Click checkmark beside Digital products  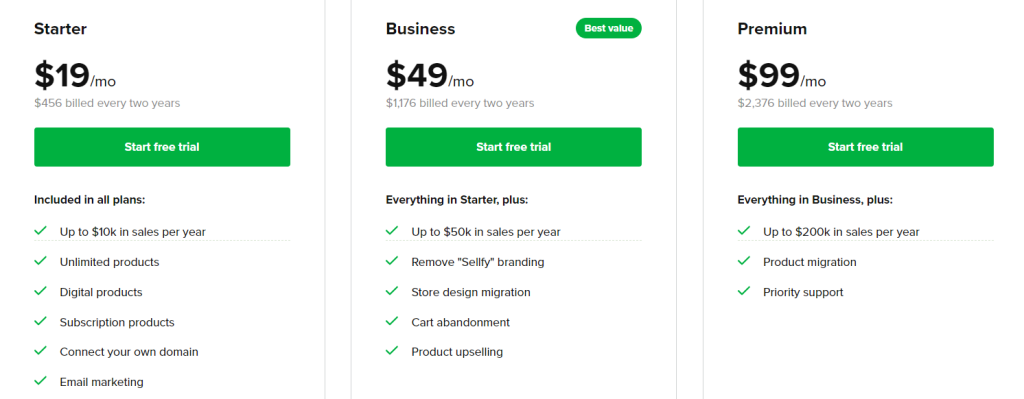point(40,291)
